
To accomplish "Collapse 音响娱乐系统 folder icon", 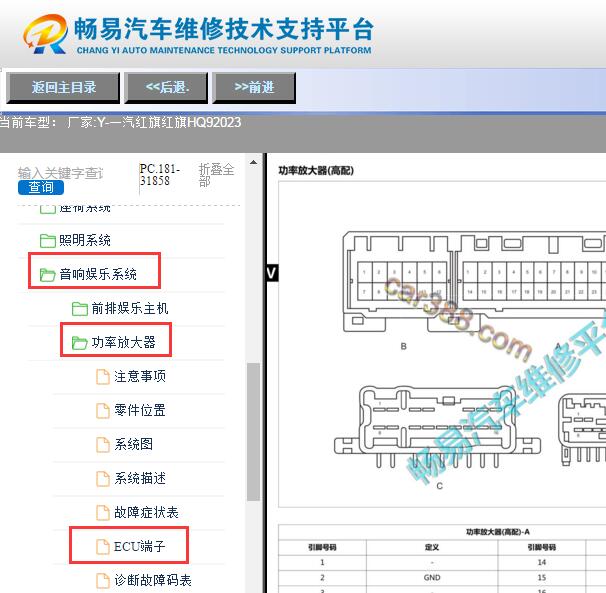I will coord(48,274).
